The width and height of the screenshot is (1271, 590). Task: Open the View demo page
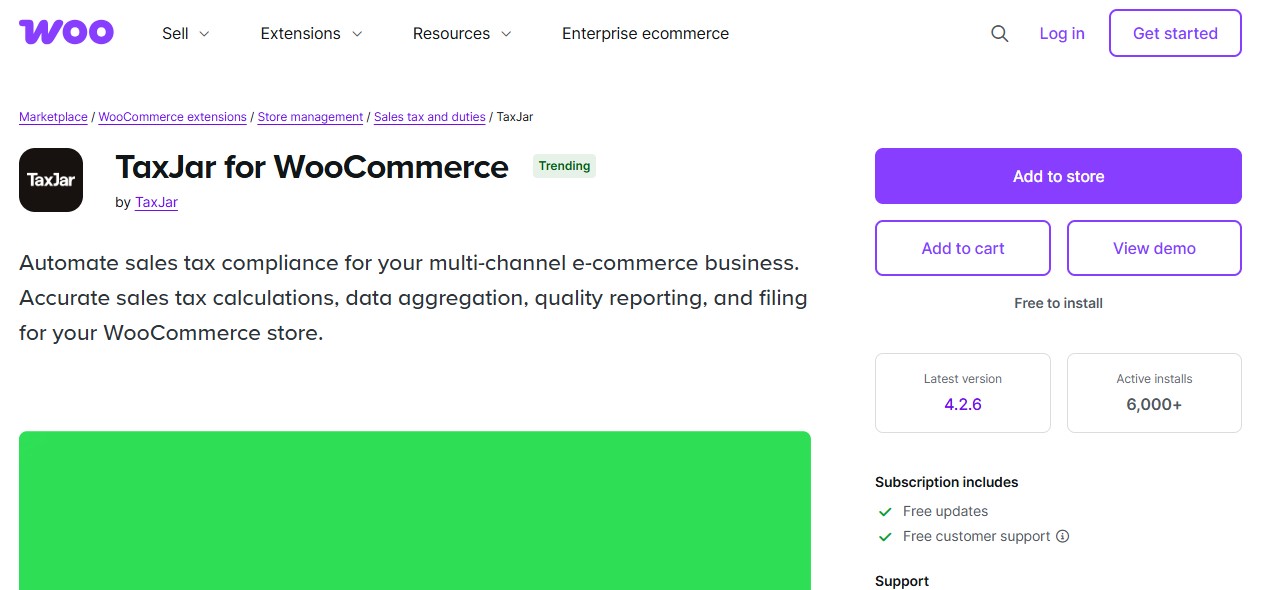tap(1154, 248)
